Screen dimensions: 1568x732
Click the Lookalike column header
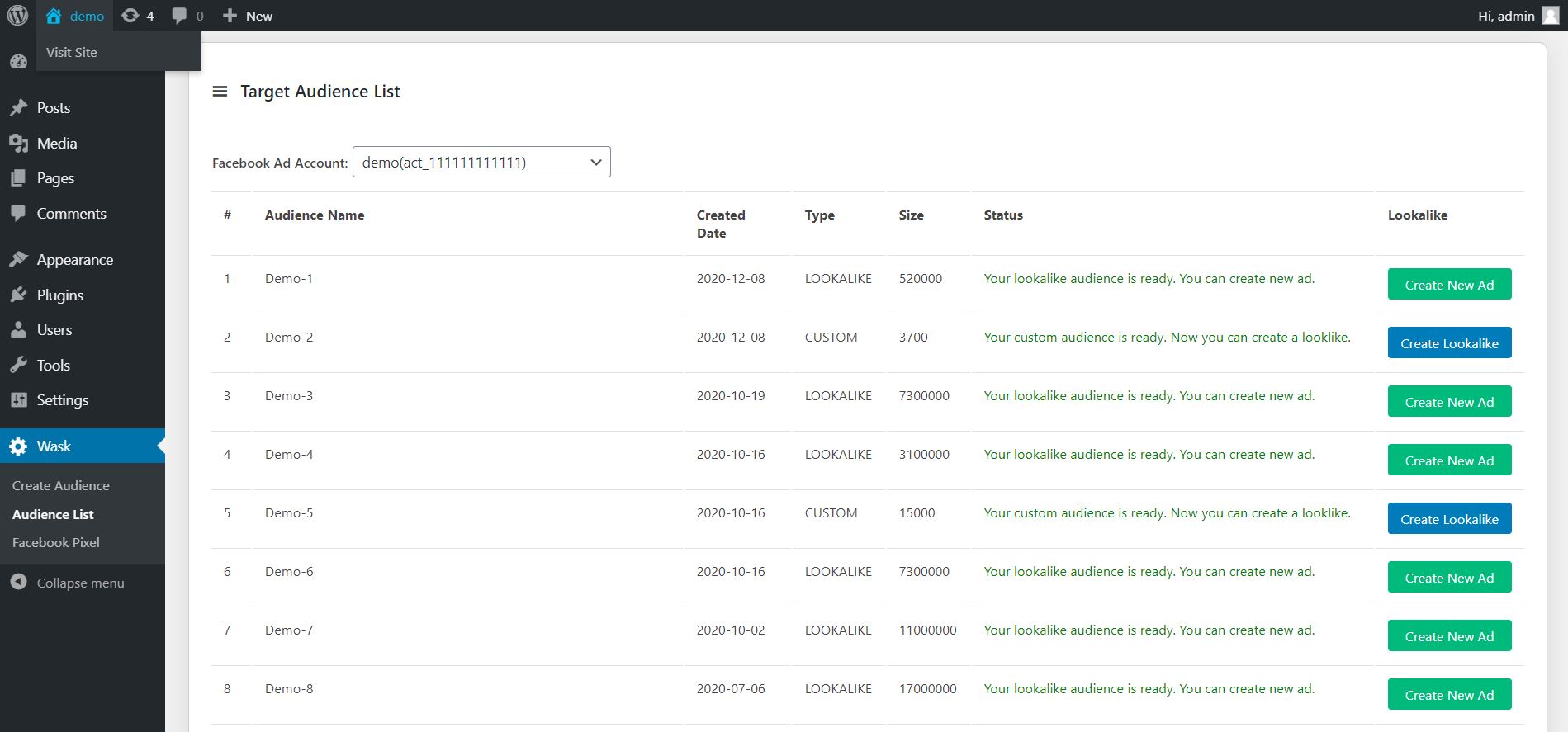[x=1418, y=215]
